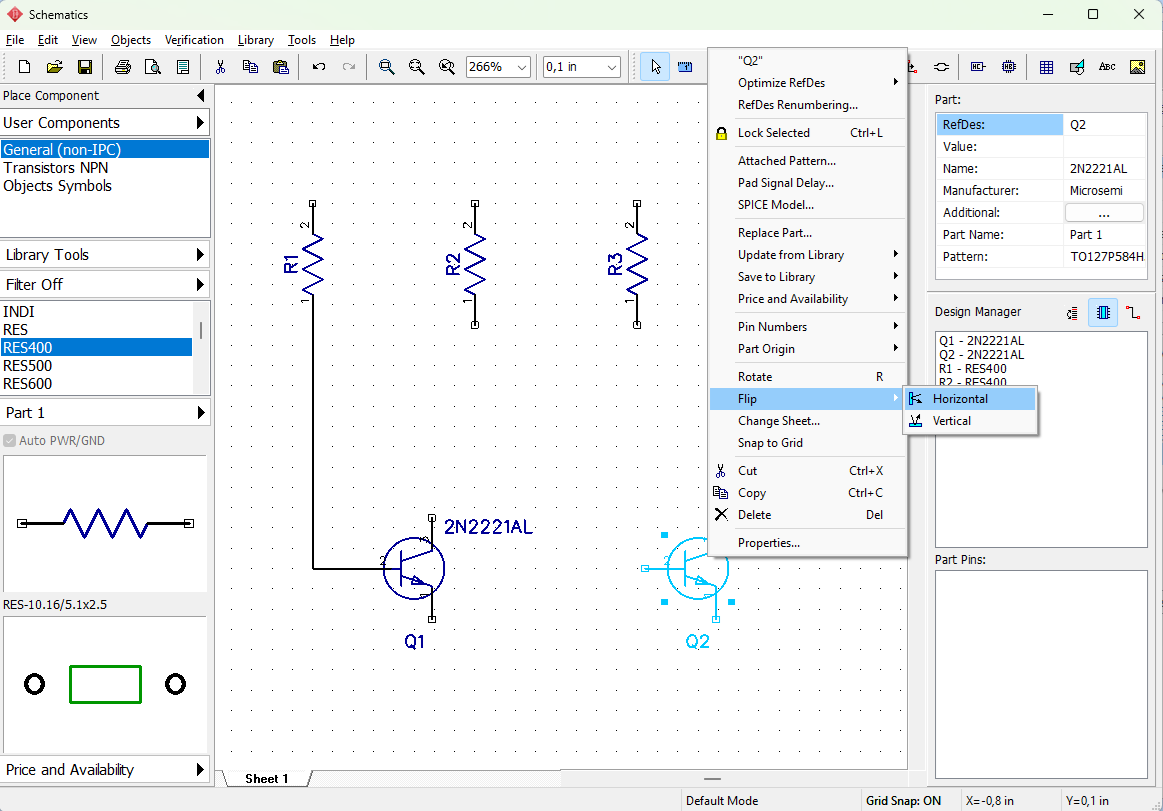Screen dimensions: 1163x811
Task: Open Properties... from the context menu
Action: coord(808,543)
